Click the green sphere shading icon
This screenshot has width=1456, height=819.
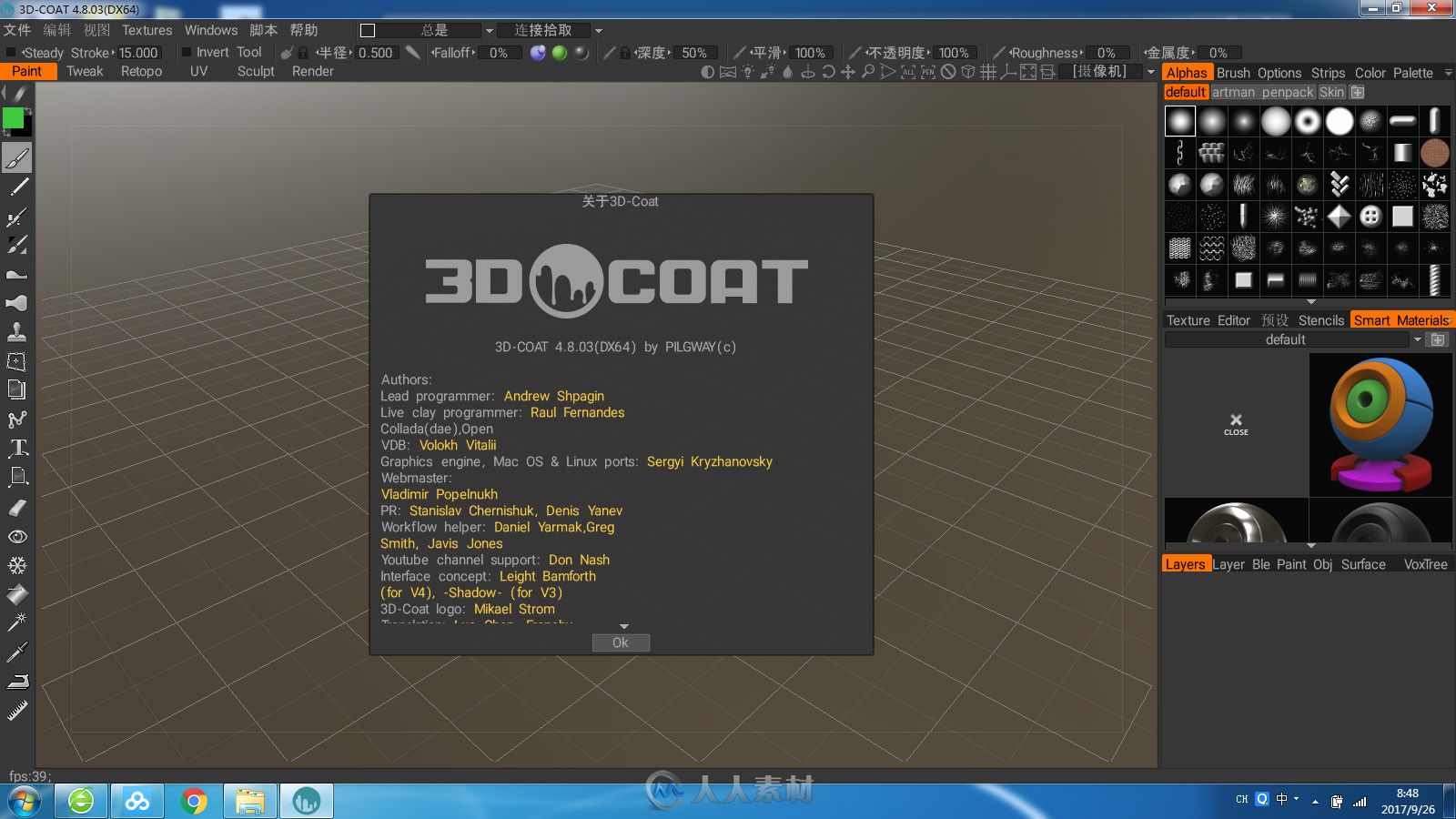(x=560, y=53)
